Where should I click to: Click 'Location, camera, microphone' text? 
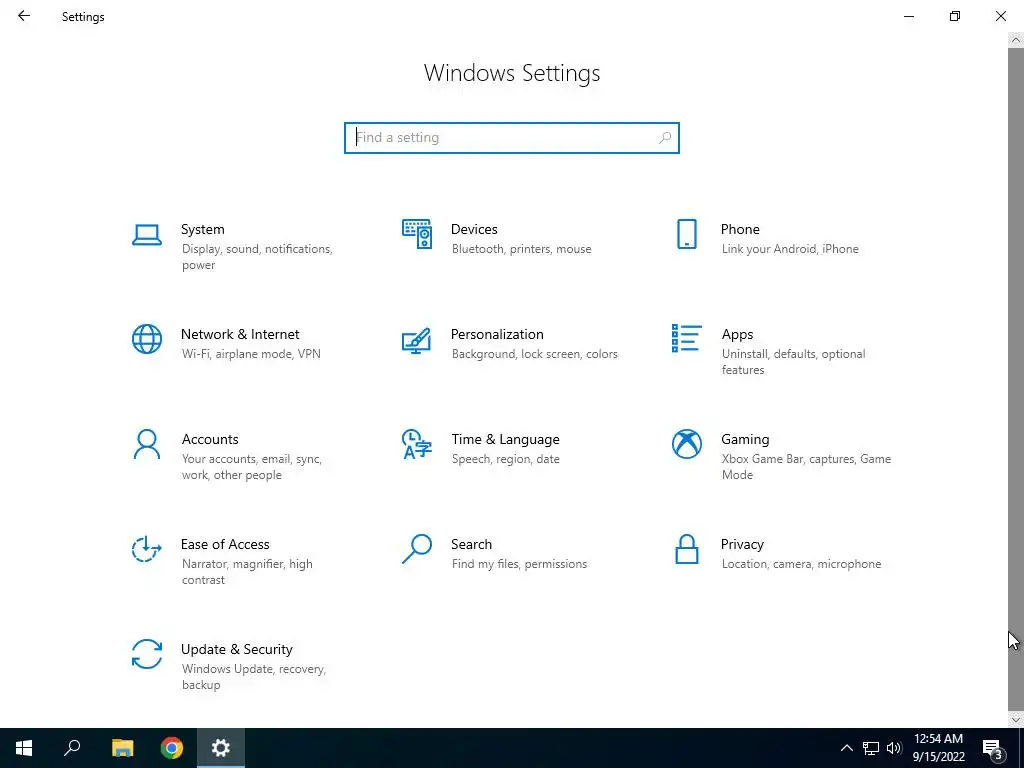point(801,564)
